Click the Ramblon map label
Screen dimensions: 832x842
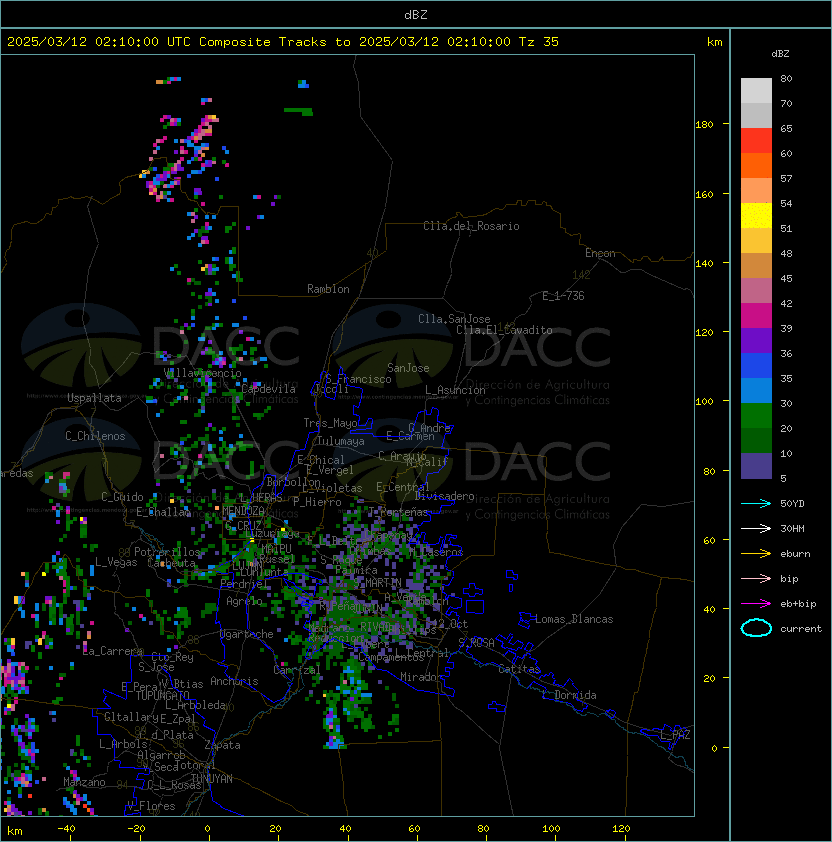[x=328, y=289]
